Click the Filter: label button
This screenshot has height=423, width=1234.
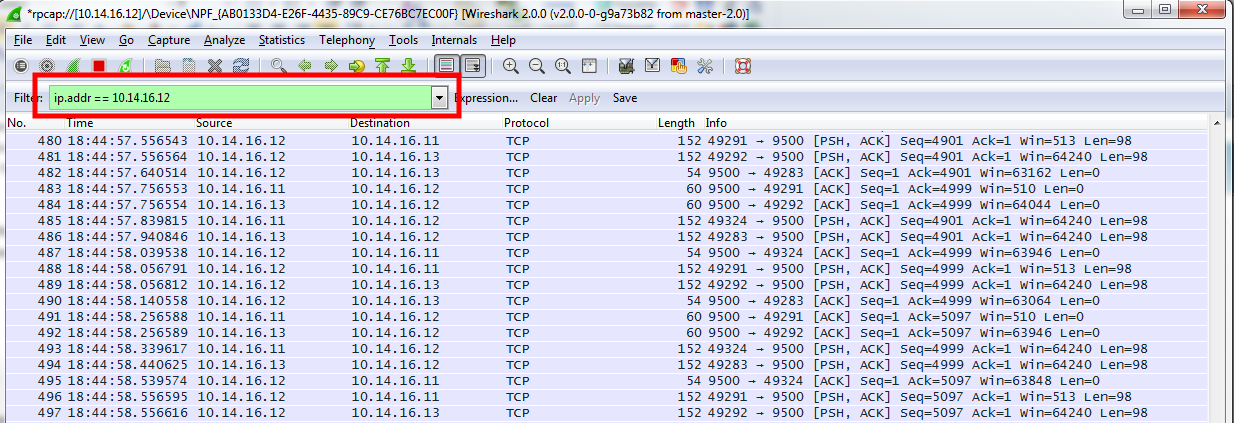pyautogui.click(x=28, y=98)
